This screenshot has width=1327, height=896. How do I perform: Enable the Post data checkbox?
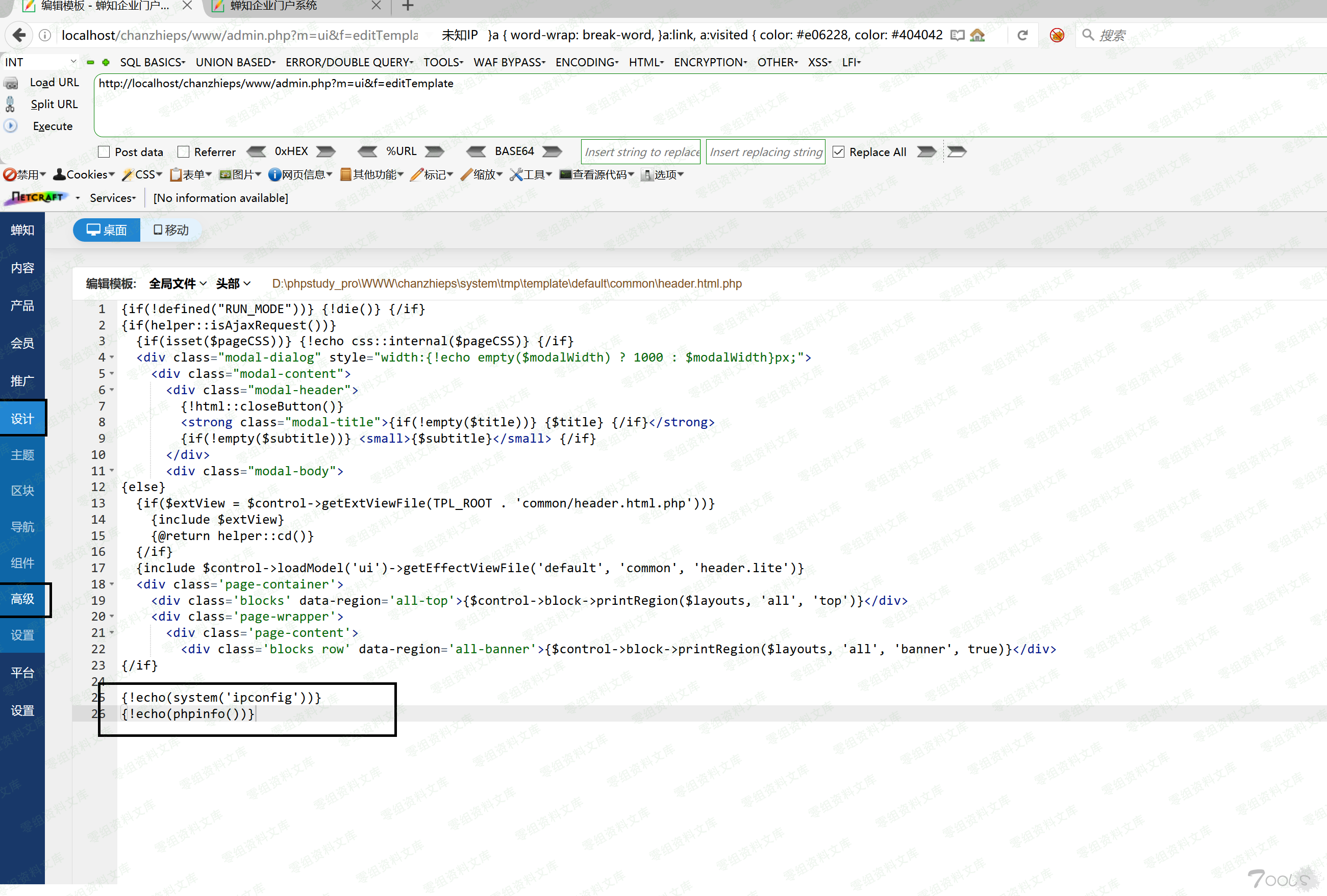click(104, 152)
